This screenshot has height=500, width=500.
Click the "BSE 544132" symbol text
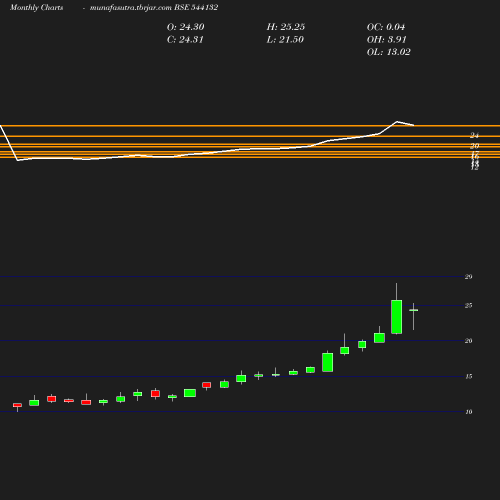(196, 7)
